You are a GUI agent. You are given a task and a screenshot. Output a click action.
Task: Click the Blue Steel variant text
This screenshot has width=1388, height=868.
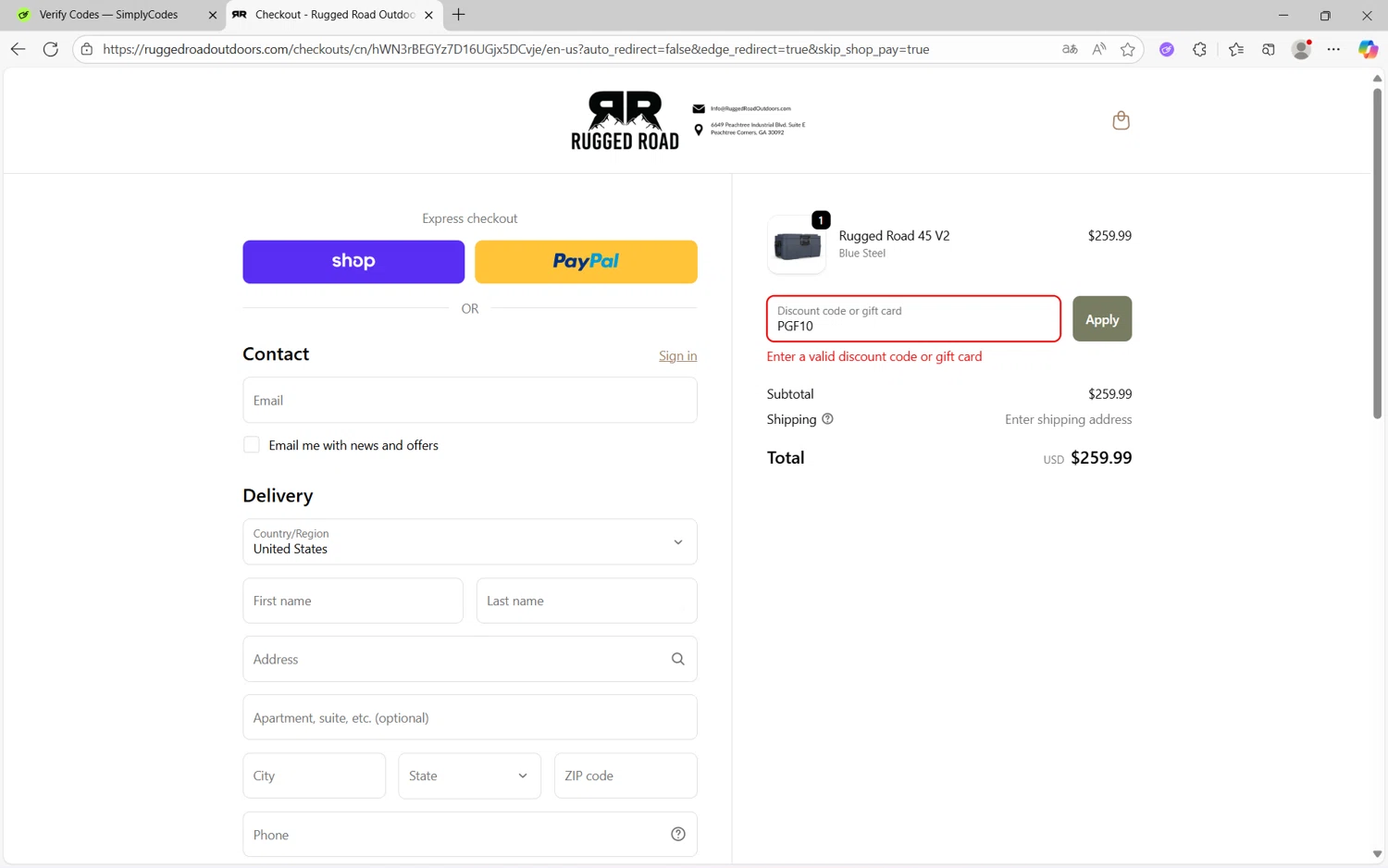[862, 254]
